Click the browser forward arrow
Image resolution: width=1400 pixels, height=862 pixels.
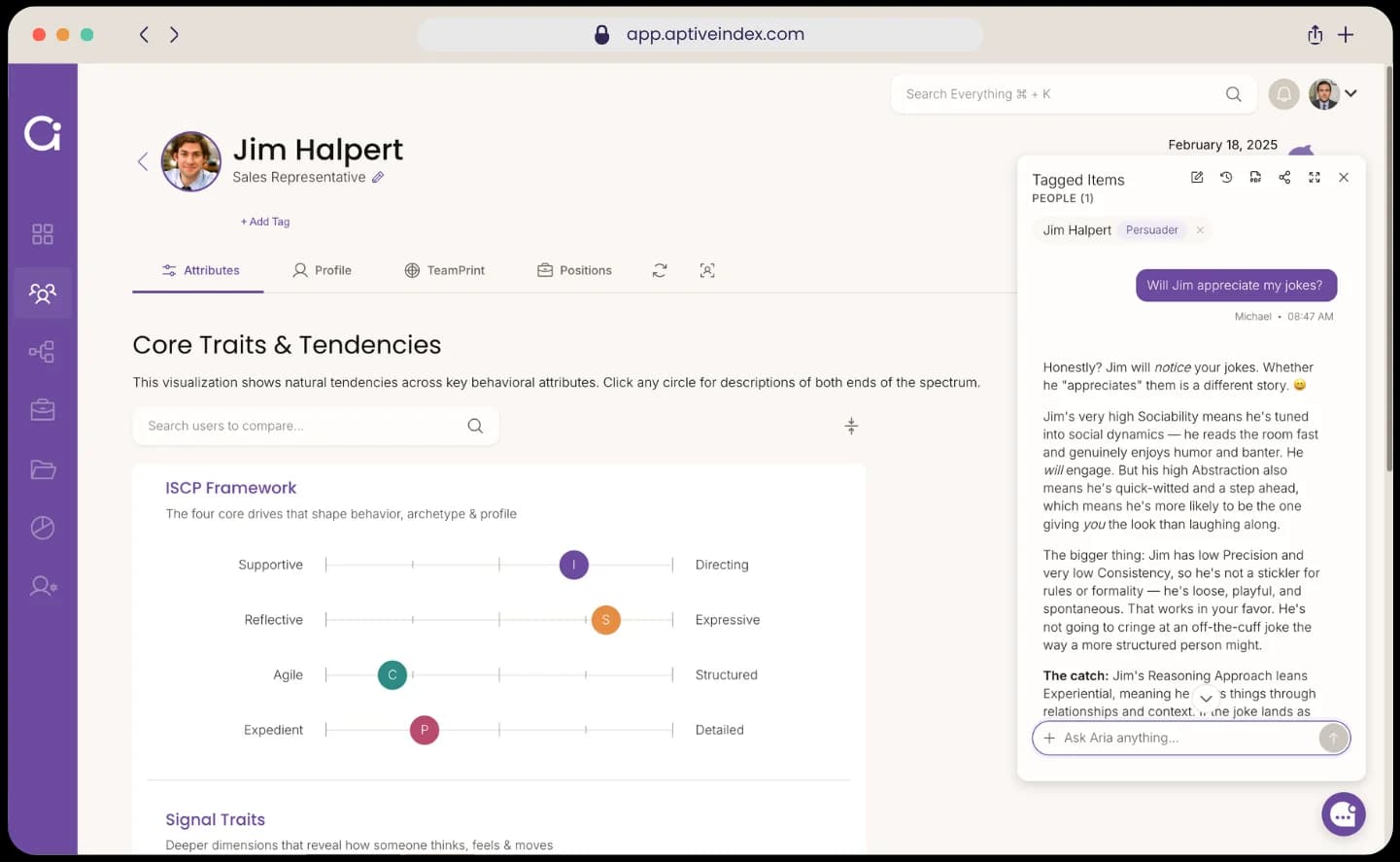174,34
